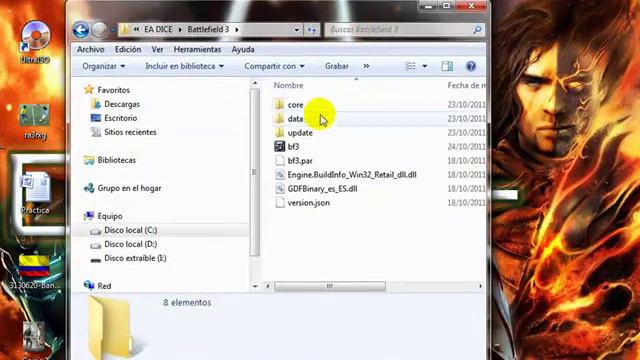Select the Engine.BuildInfo dll icon

[280, 175]
